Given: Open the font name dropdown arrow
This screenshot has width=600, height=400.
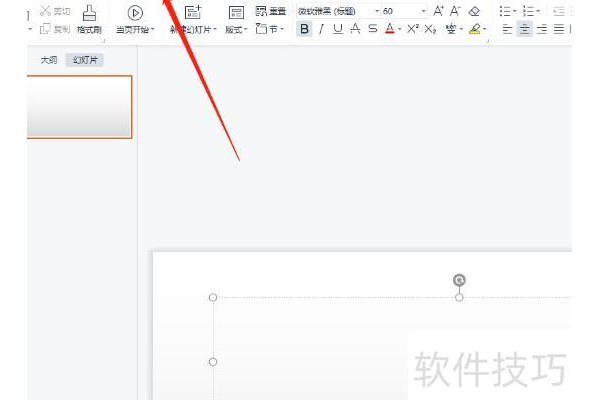Looking at the screenshot, I should pyautogui.click(x=377, y=11).
